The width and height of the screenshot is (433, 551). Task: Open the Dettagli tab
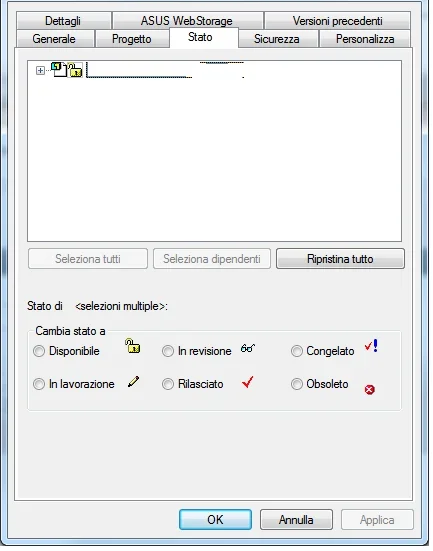point(63,21)
